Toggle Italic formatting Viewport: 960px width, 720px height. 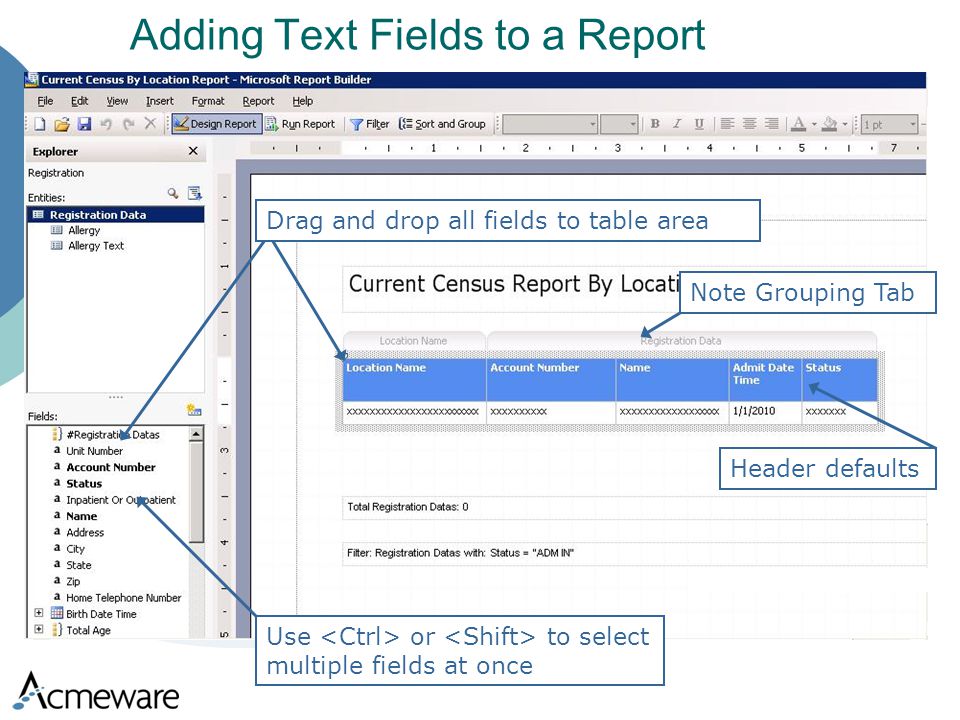[677, 124]
